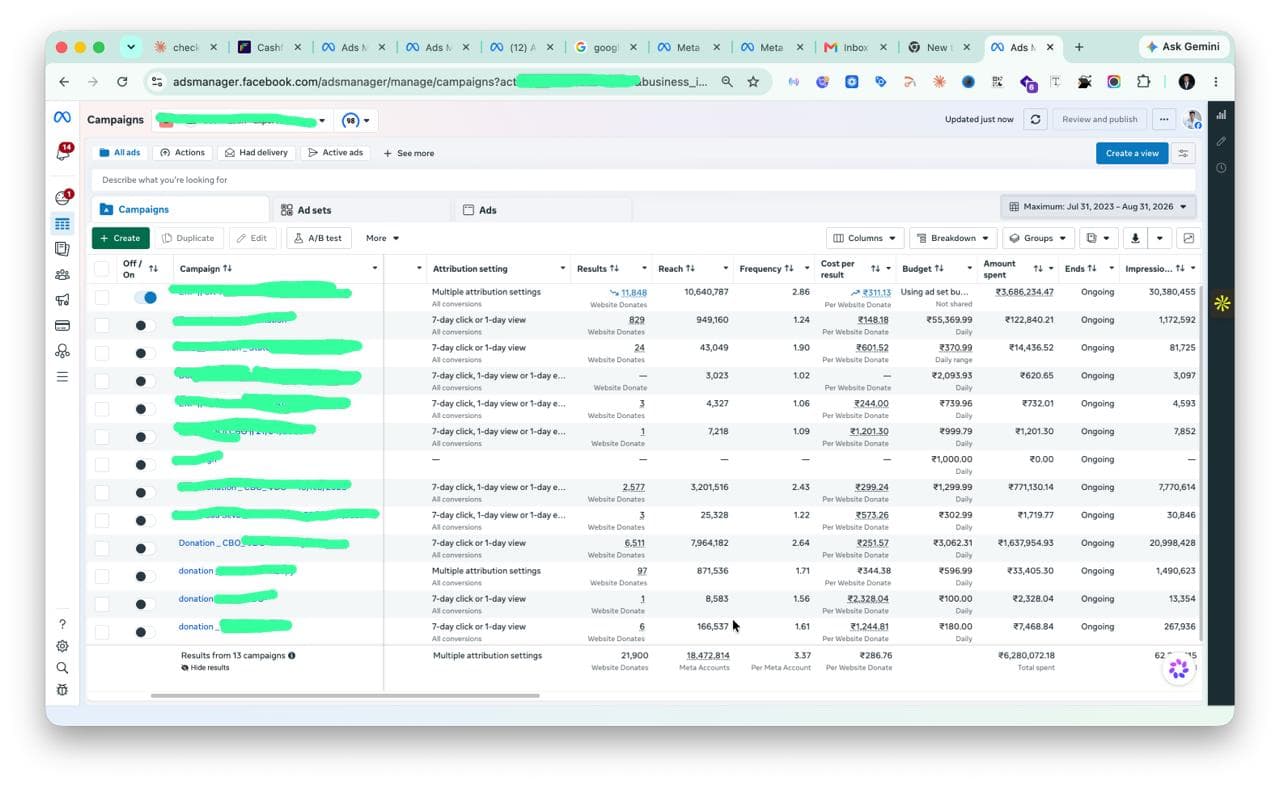Select the Active ads filter view

pyautogui.click(x=335, y=153)
